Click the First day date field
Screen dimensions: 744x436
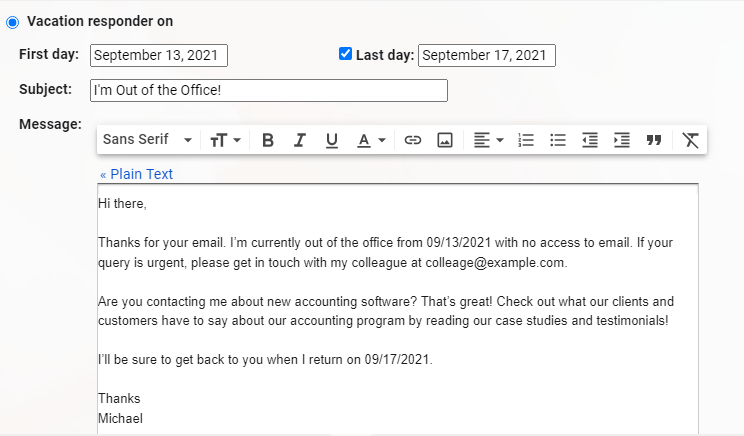tap(159, 56)
